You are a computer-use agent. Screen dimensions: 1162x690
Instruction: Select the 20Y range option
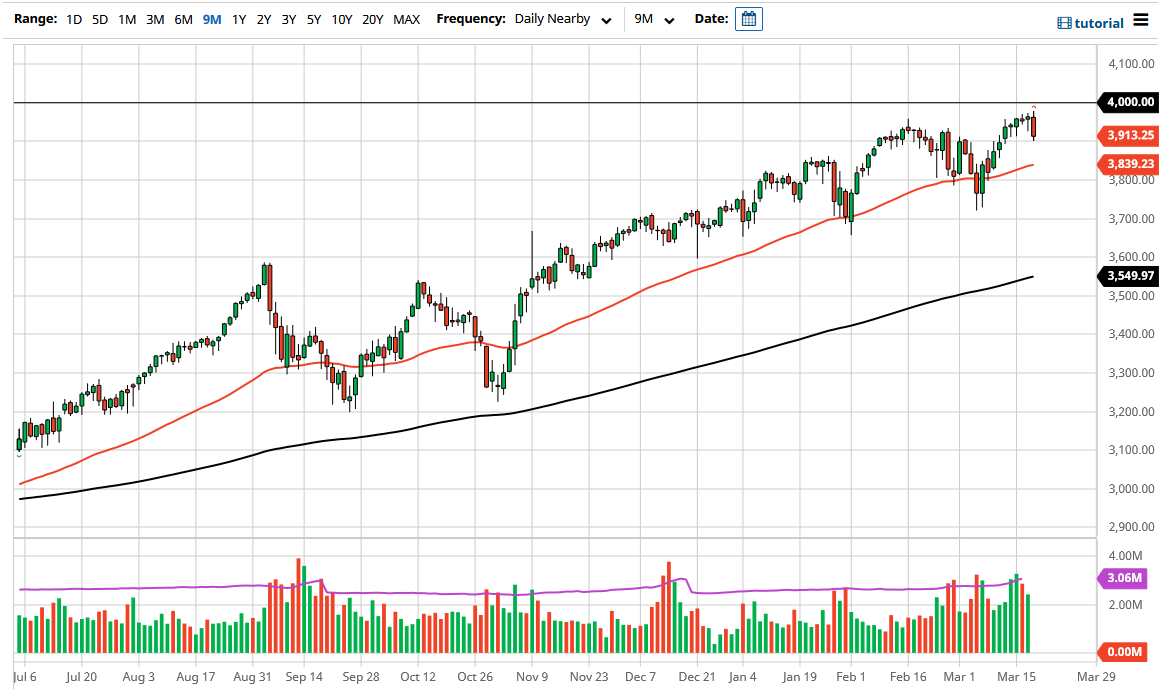[x=373, y=18]
